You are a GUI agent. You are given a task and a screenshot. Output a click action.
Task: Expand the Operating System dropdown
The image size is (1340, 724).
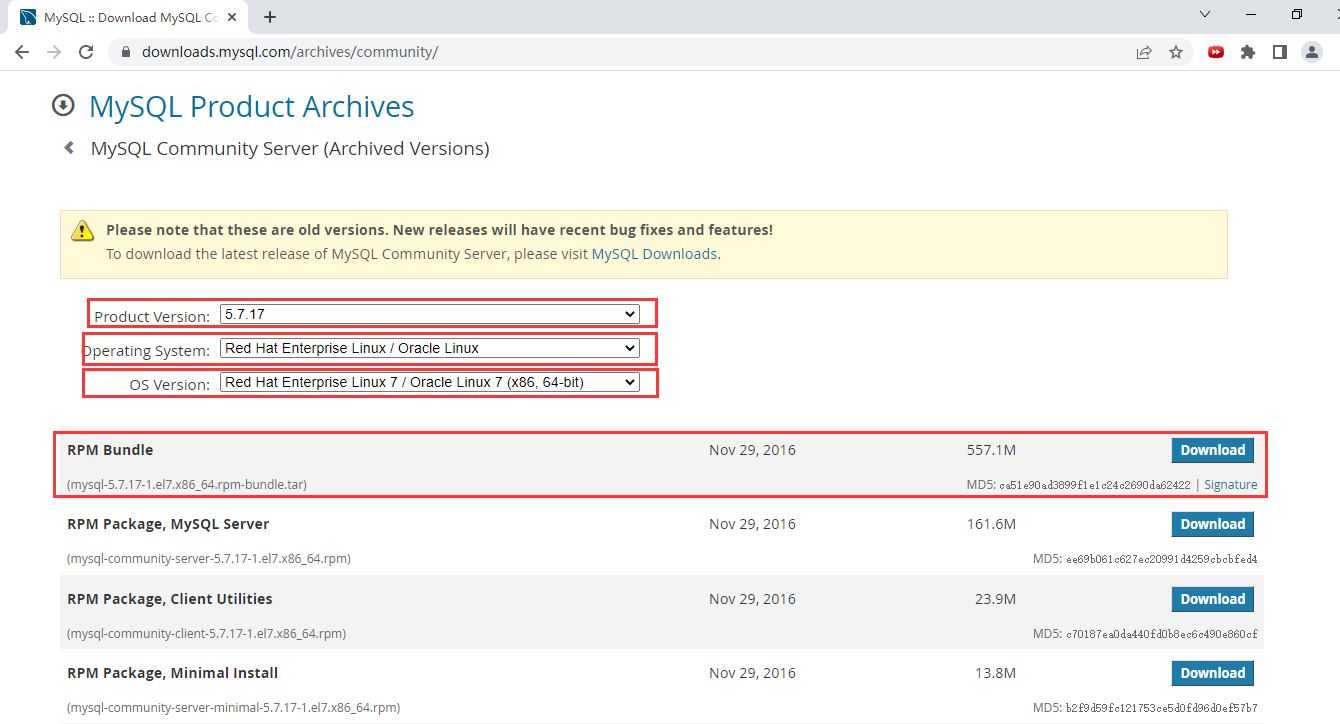pos(429,348)
